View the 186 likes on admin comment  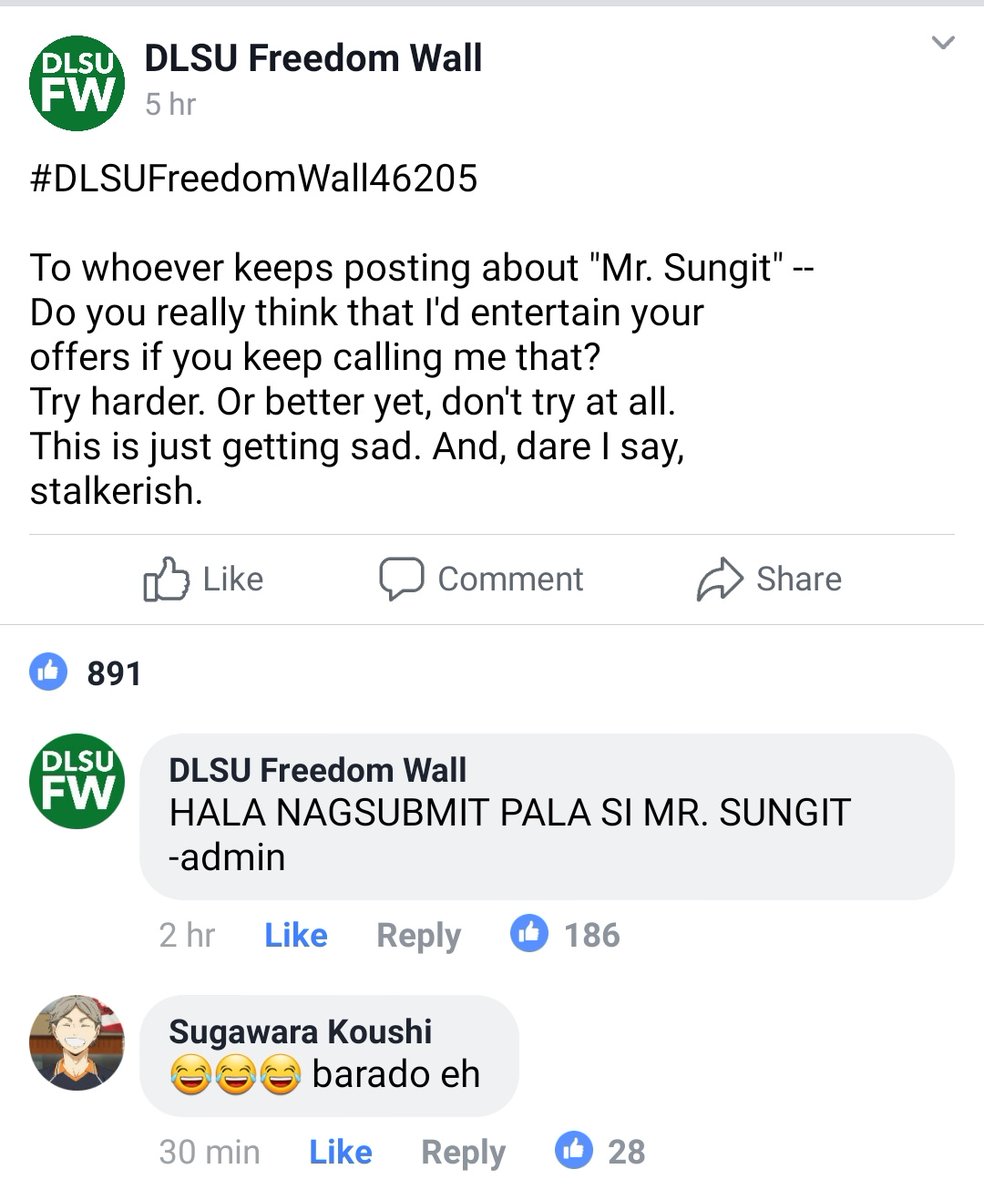[x=592, y=935]
